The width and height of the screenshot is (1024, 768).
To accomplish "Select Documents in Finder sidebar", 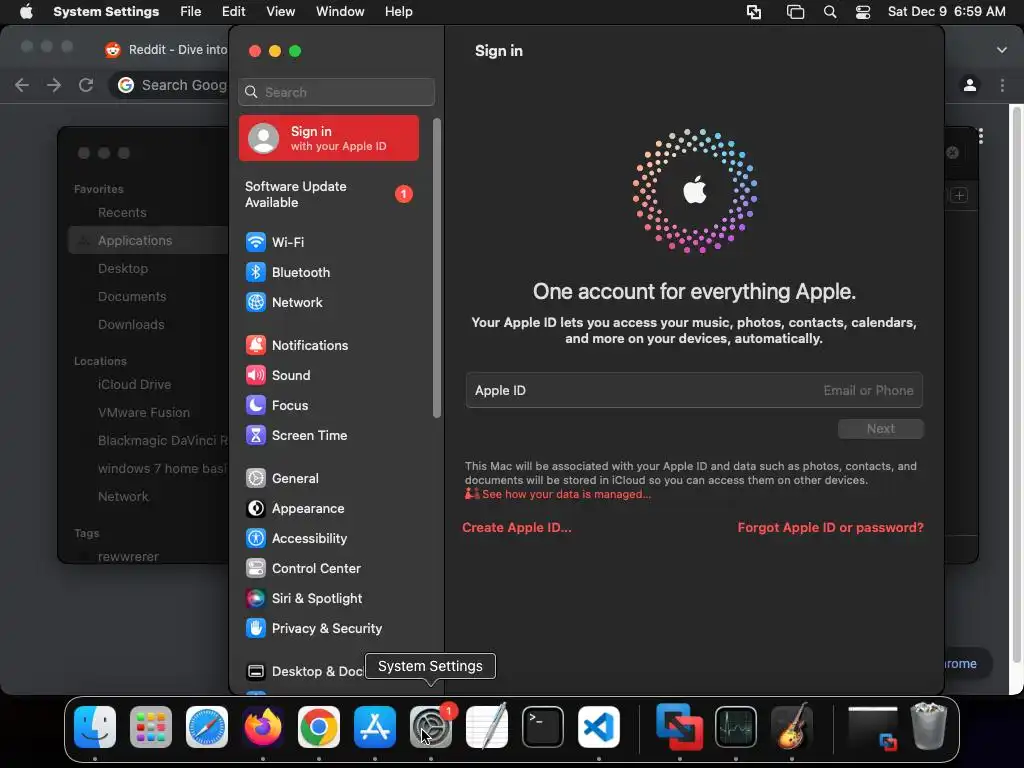I will (132, 296).
